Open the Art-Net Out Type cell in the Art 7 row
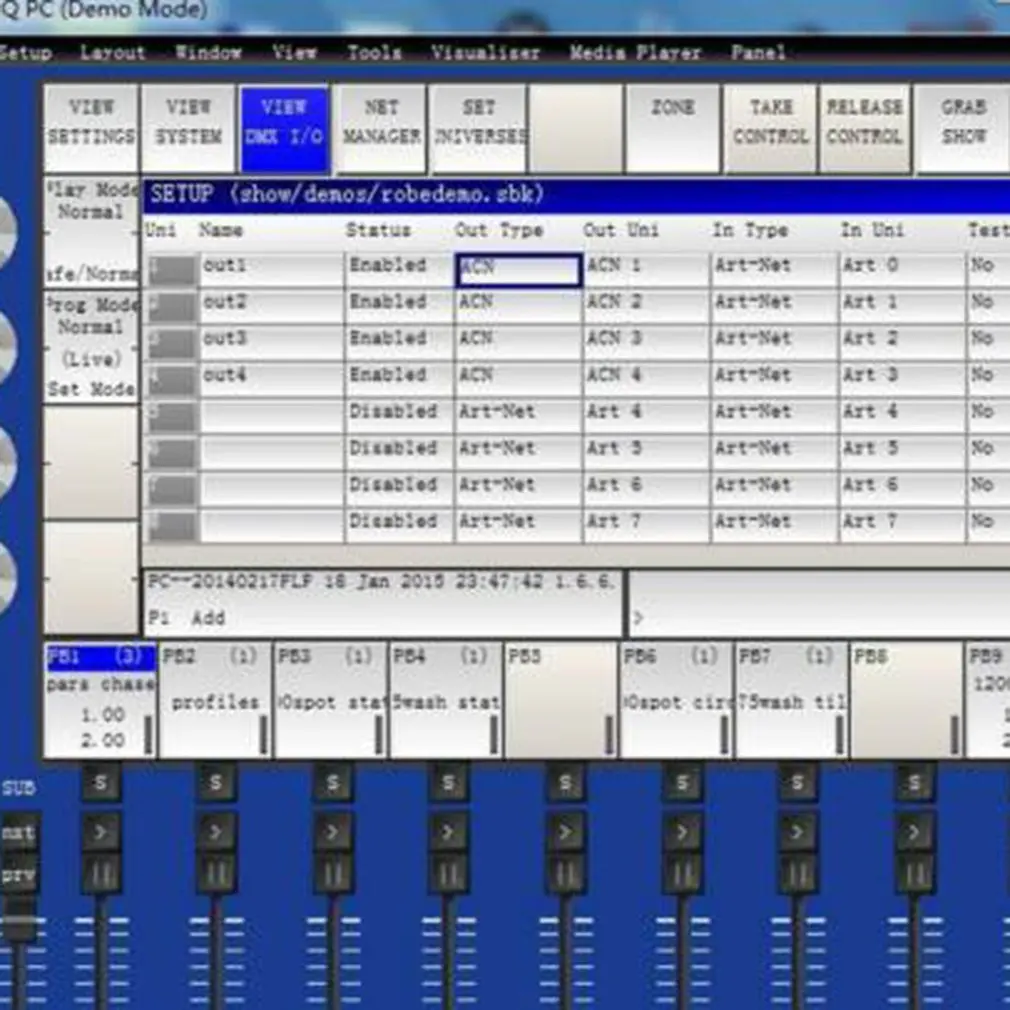Viewport: 1010px width, 1010px height. tap(519, 524)
